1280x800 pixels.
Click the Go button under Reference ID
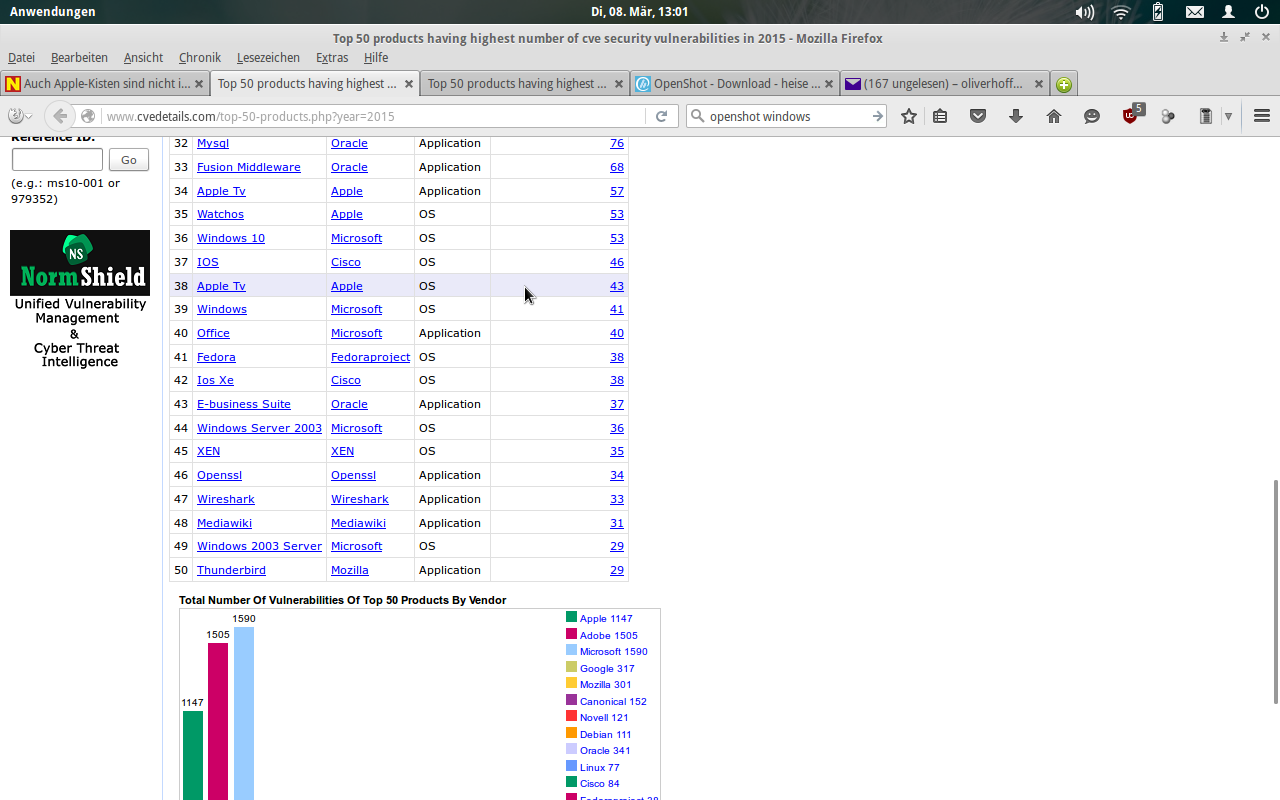(x=129, y=160)
